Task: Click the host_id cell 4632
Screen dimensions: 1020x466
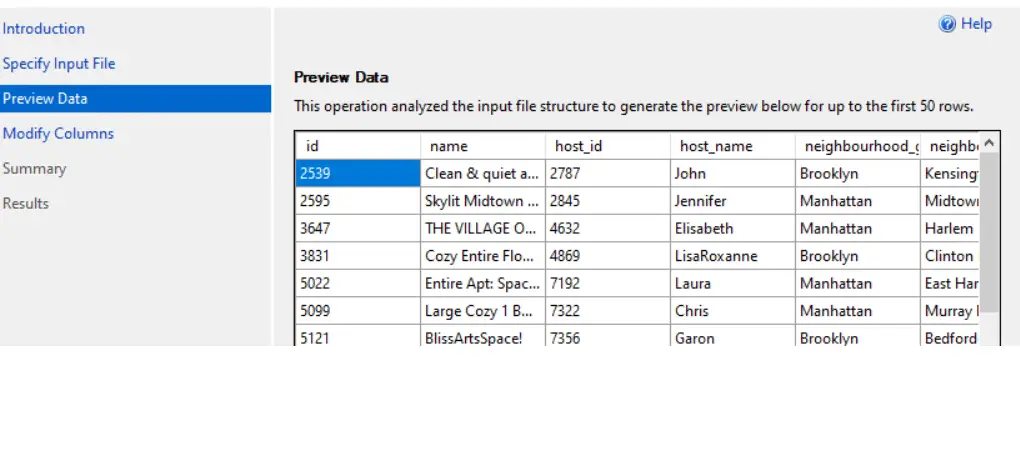Action: click(x=608, y=228)
